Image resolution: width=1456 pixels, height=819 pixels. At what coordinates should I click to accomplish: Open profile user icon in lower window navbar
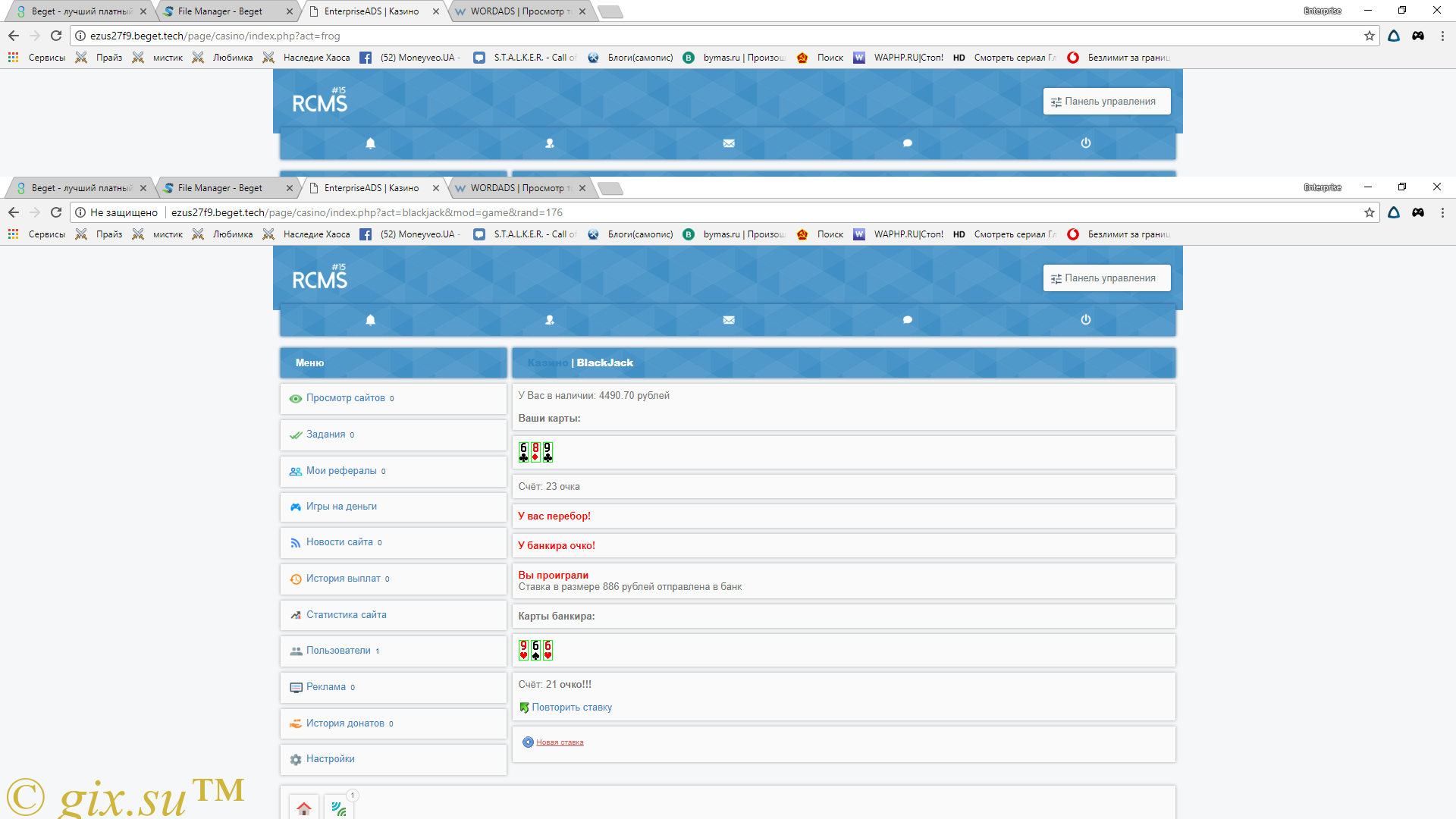click(x=550, y=320)
